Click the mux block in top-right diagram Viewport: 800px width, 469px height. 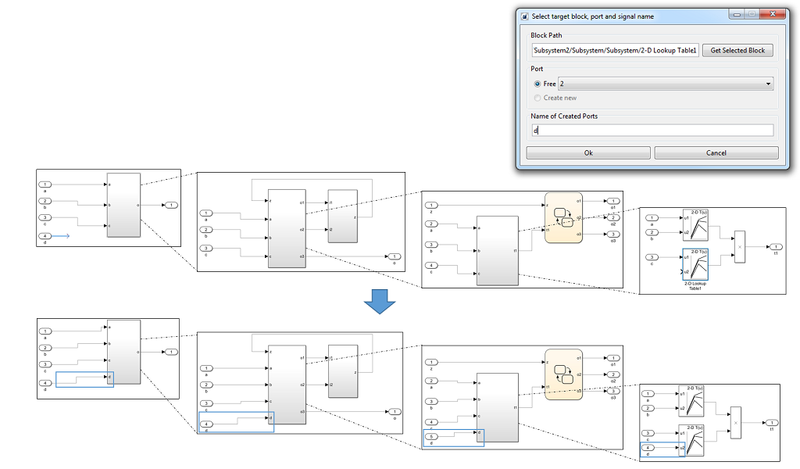click(739, 245)
